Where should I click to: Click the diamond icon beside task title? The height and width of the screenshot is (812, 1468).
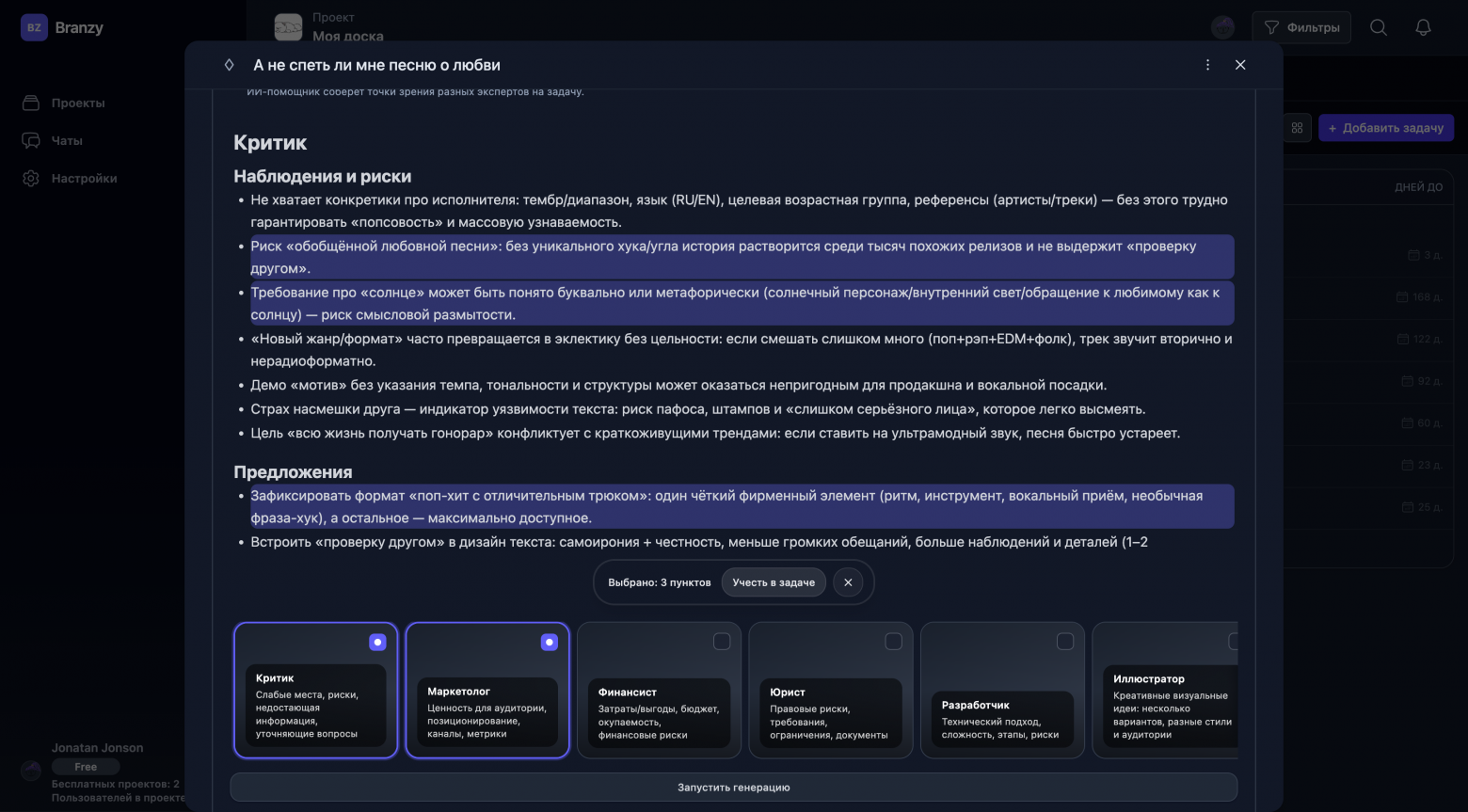[229, 65]
